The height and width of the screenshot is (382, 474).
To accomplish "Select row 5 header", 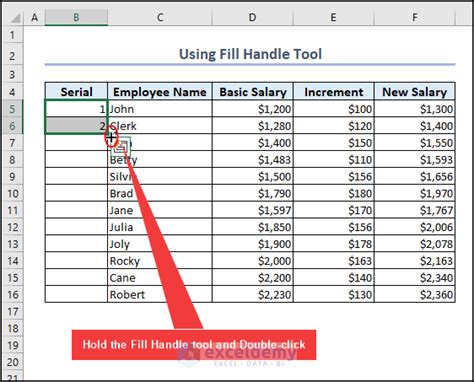I will [x=13, y=109].
